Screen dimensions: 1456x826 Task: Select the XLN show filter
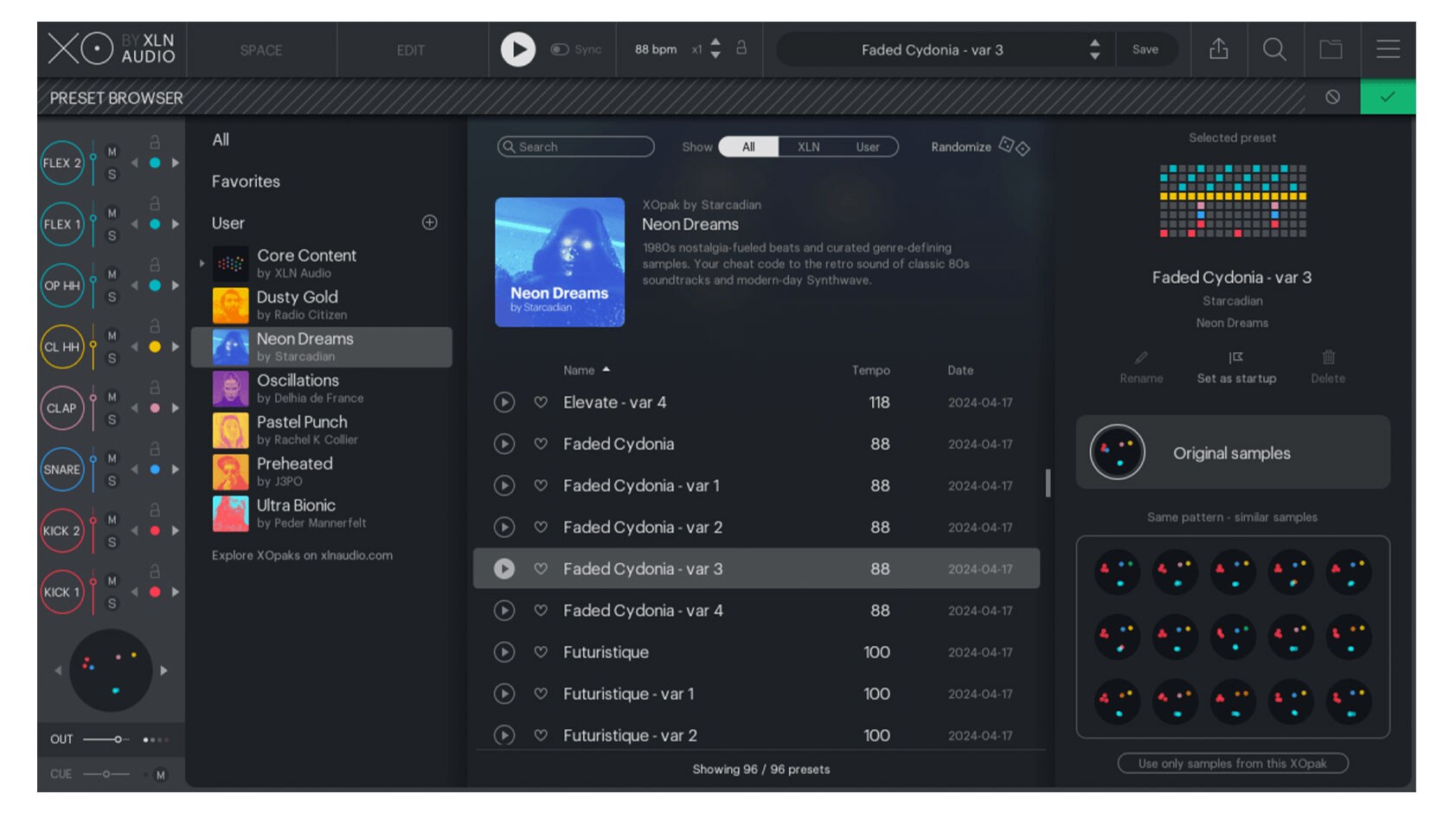[x=808, y=147]
